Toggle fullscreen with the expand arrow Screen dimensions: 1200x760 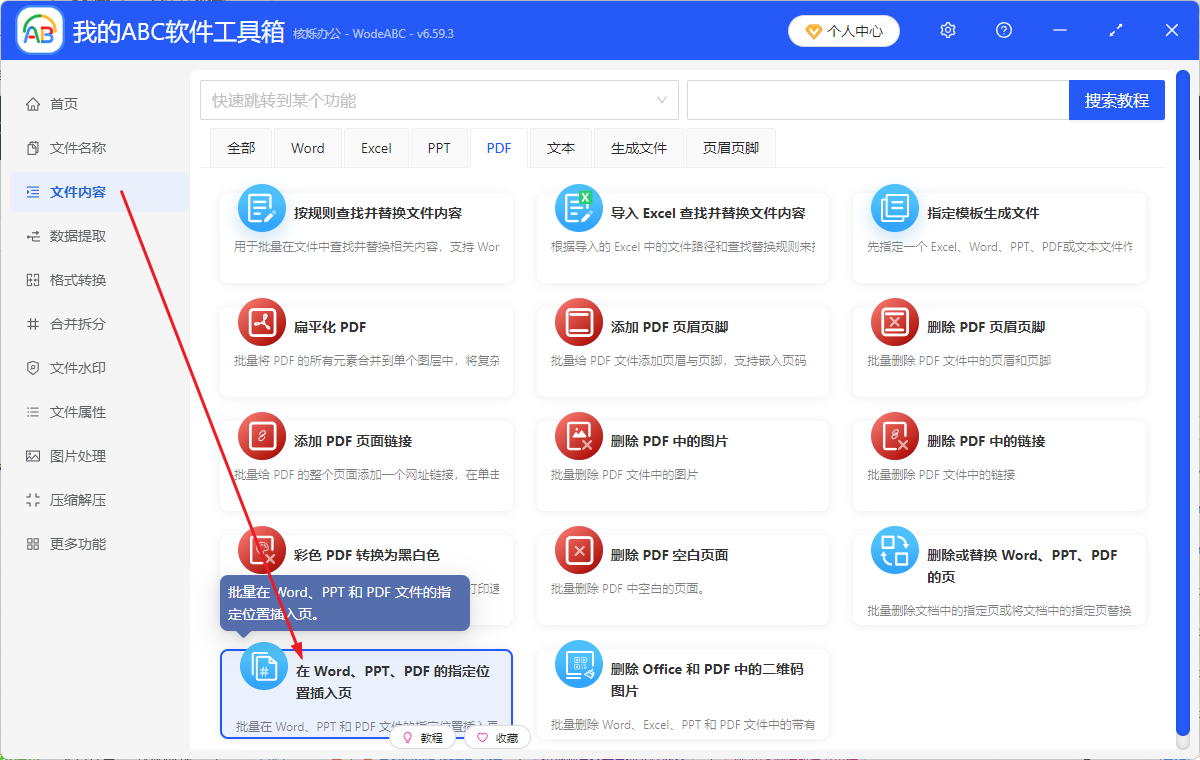(x=1115, y=30)
